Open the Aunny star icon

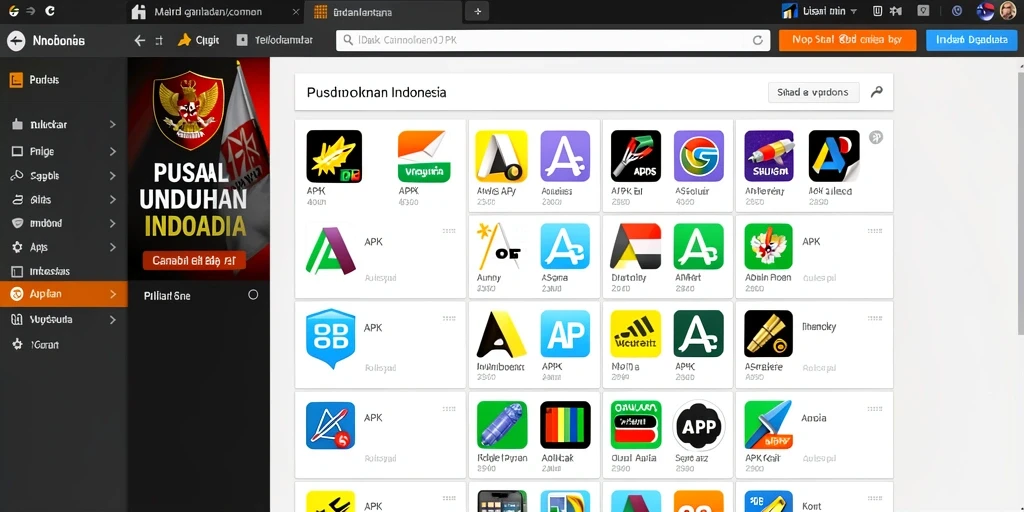pyautogui.click(x=501, y=247)
